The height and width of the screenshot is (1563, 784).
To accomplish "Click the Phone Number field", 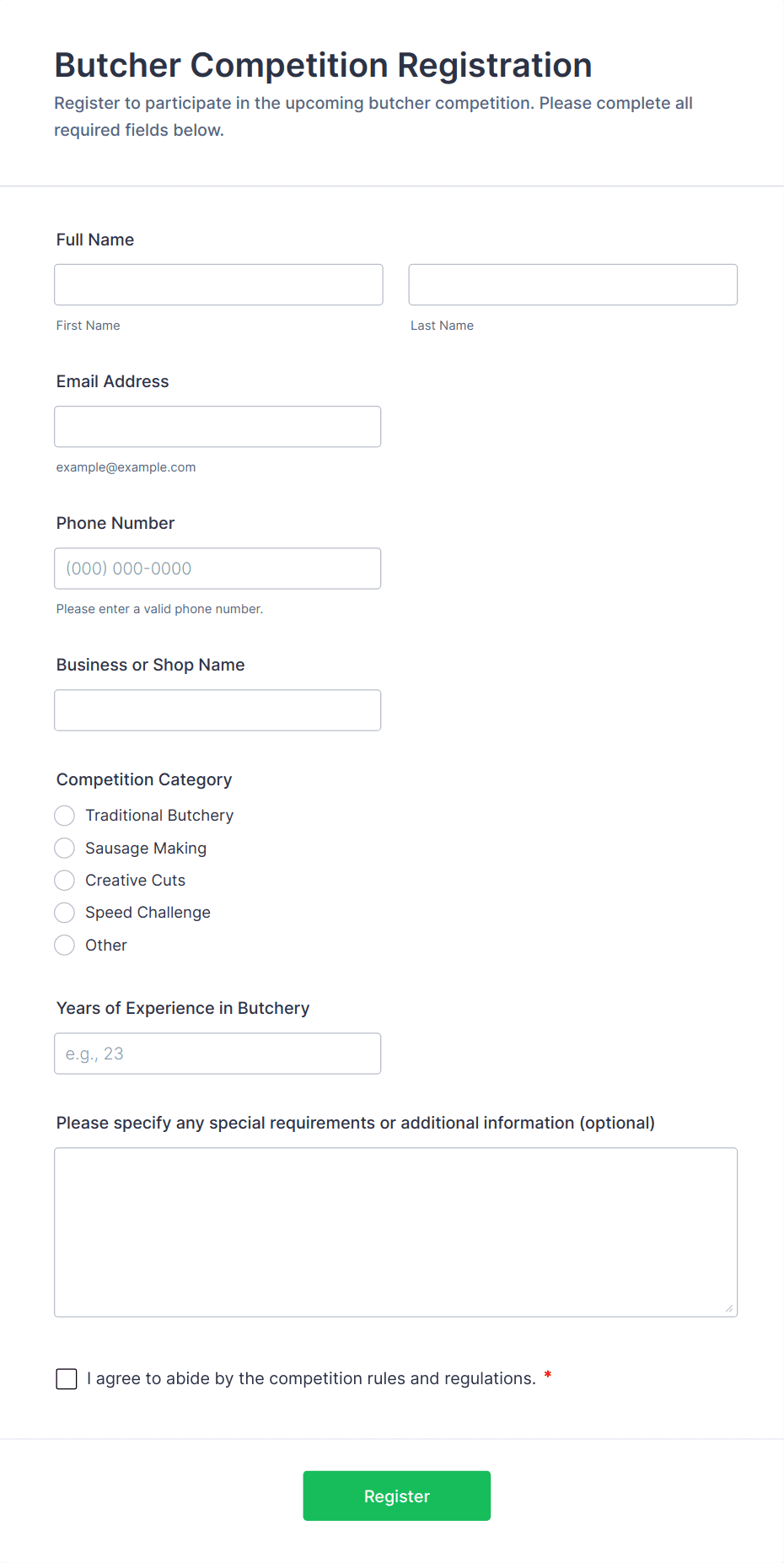I will pyautogui.click(x=217, y=568).
